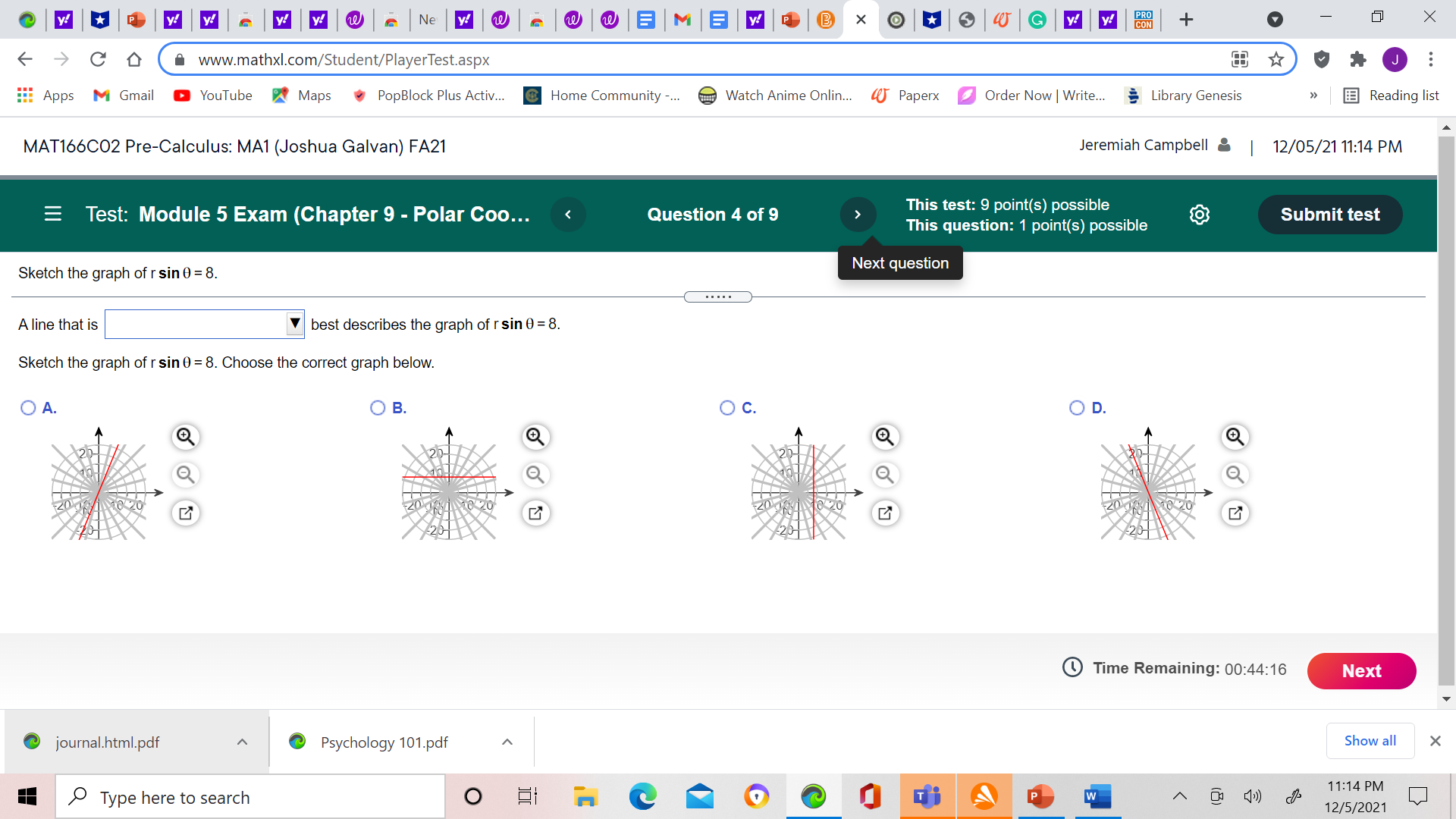
Task: Expand Psychology 101.pdf download options
Action: 507,742
